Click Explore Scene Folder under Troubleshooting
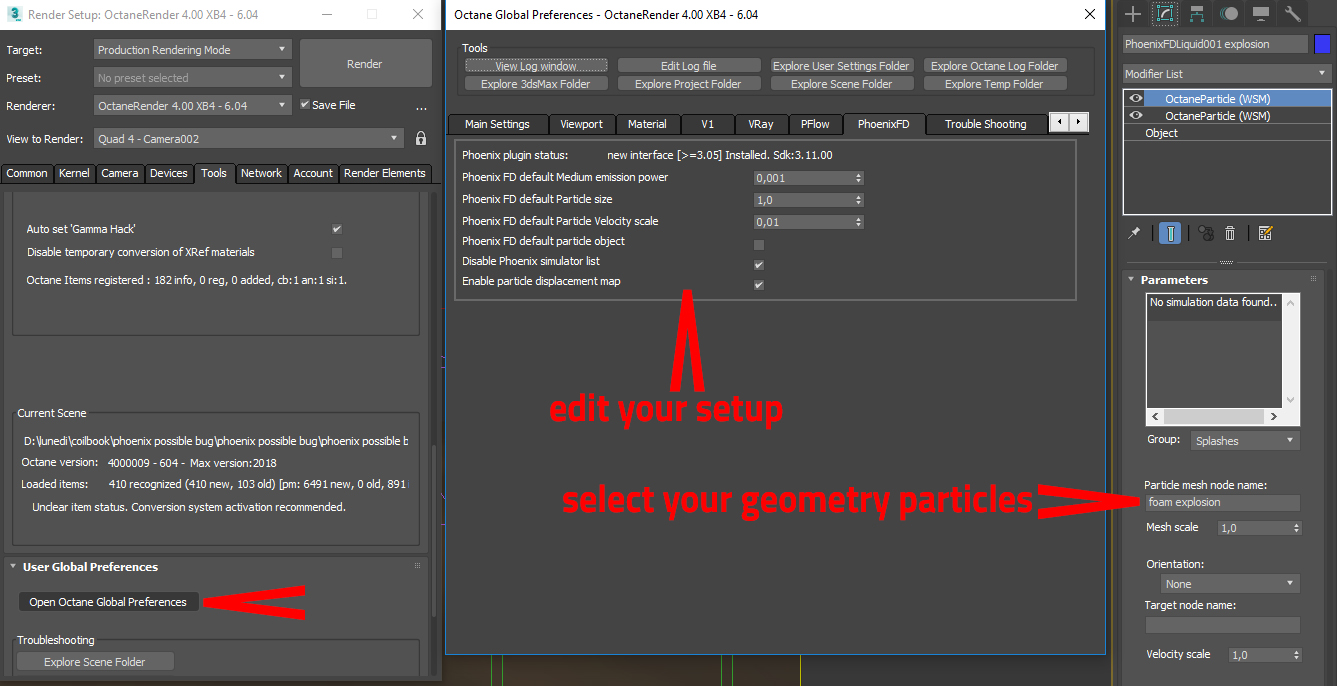 tap(95, 662)
